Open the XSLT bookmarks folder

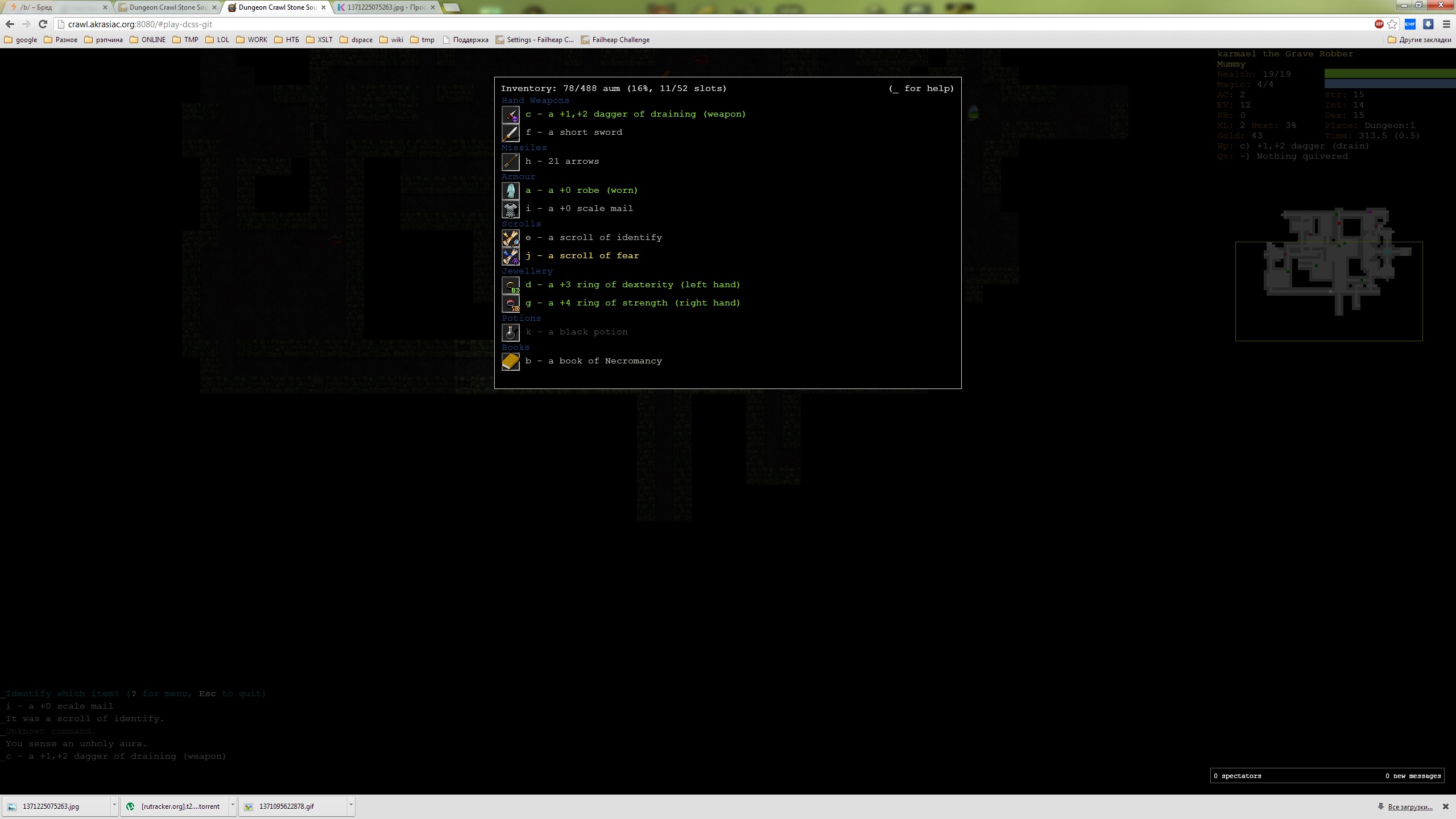click(x=320, y=40)
